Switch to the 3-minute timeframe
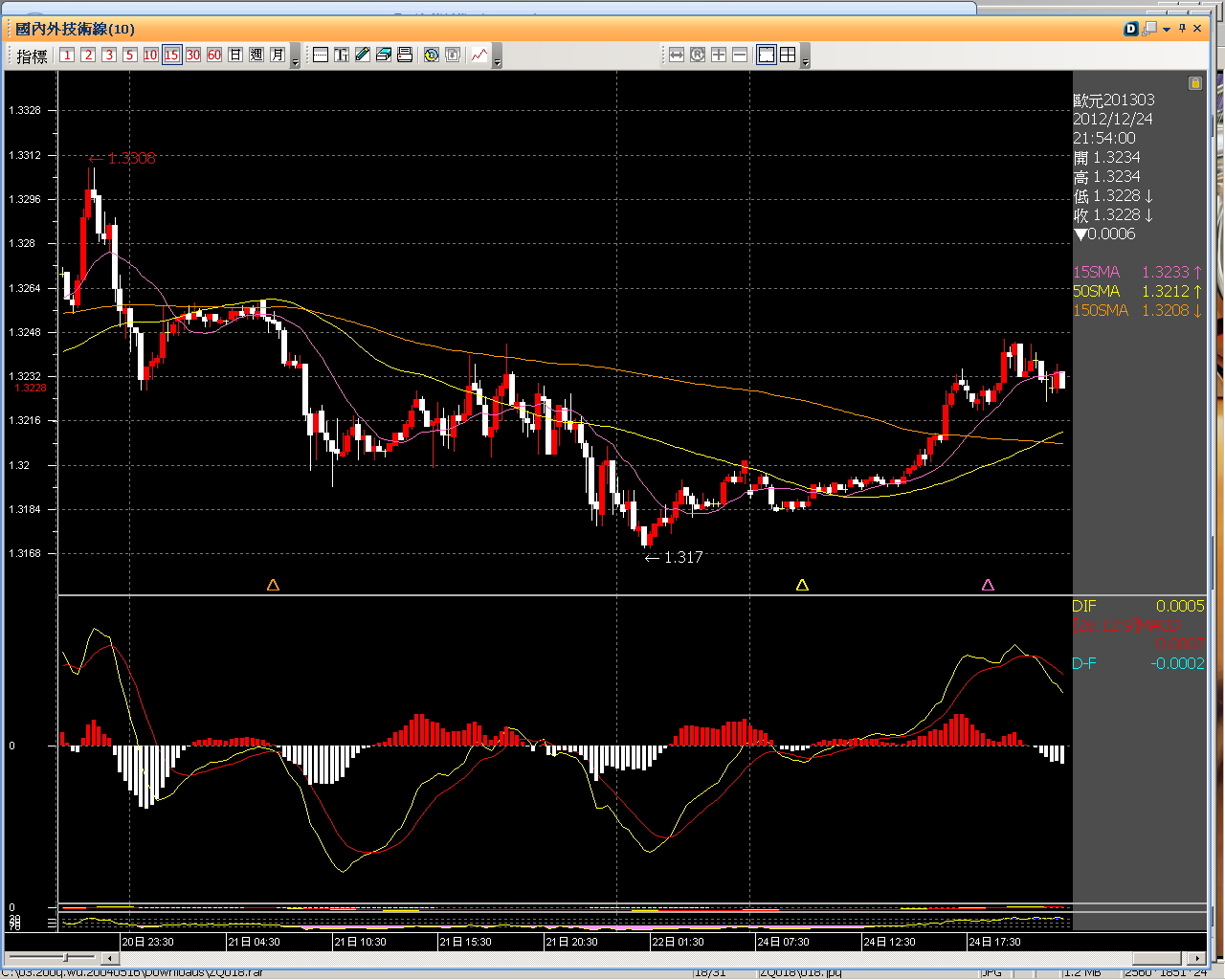The image size is (1225, 980). pos(109,56)
